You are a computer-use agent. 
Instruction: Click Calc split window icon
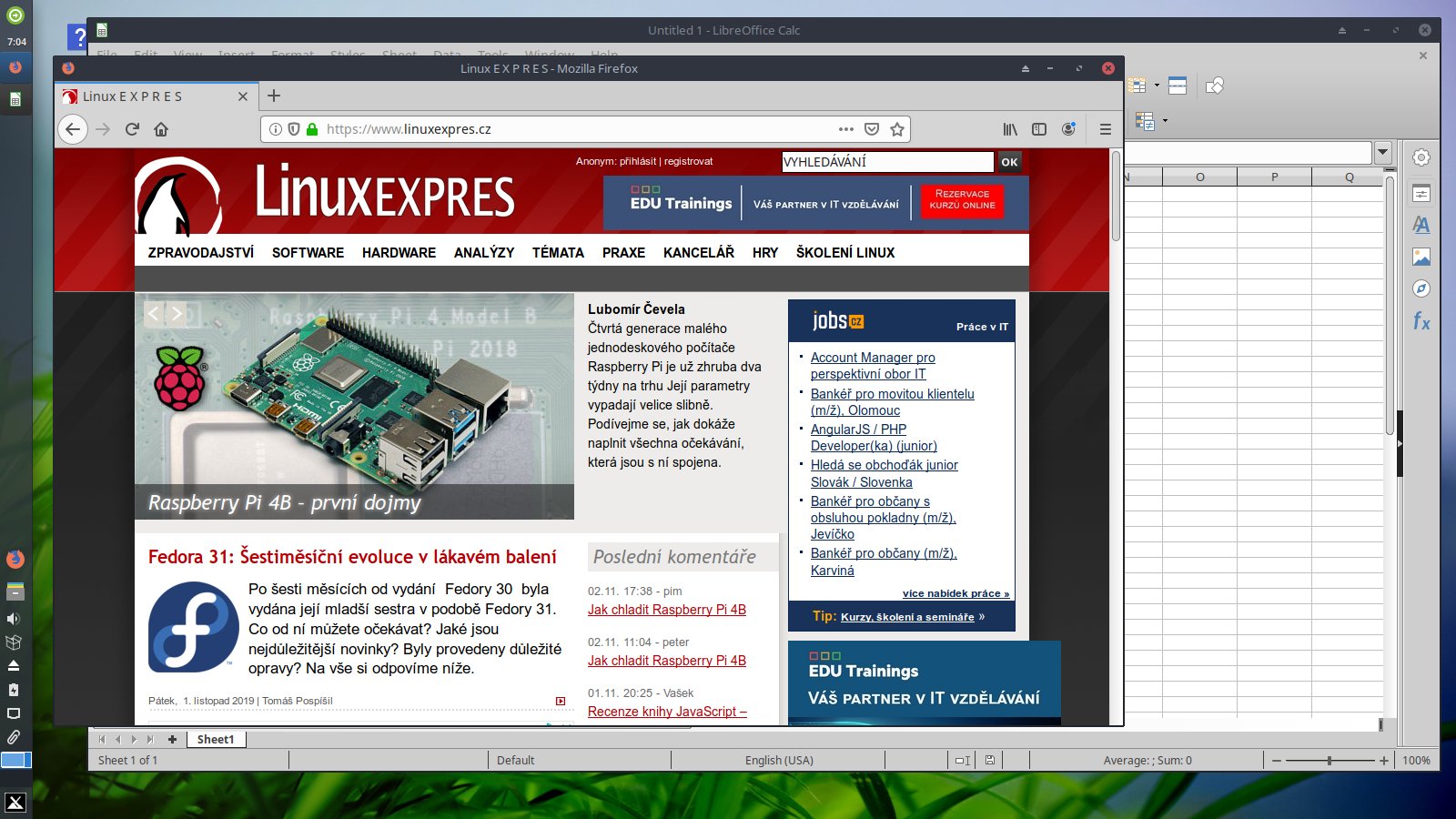click(1178, 86)
